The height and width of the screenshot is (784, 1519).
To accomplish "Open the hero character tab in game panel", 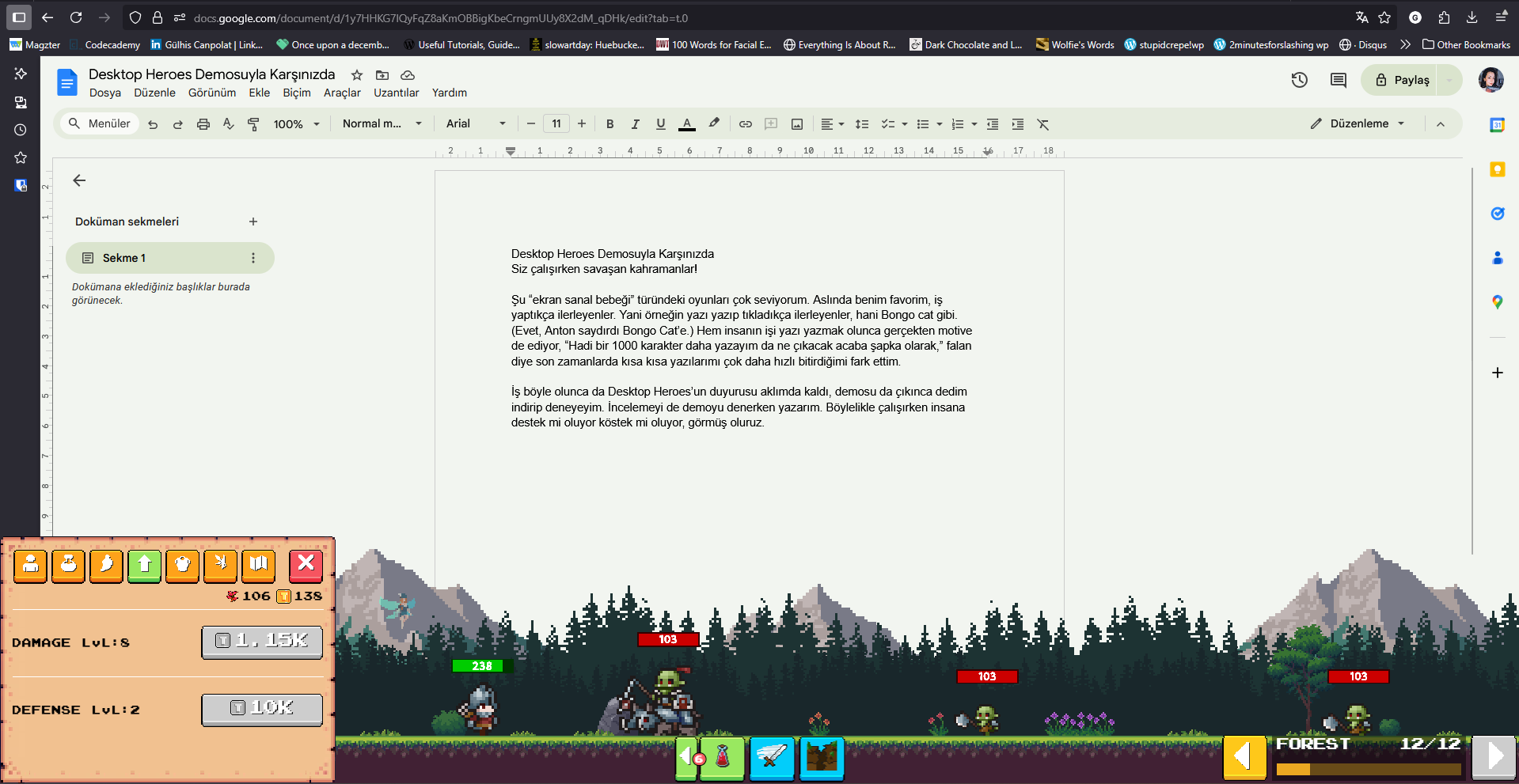I will (31, 565).
